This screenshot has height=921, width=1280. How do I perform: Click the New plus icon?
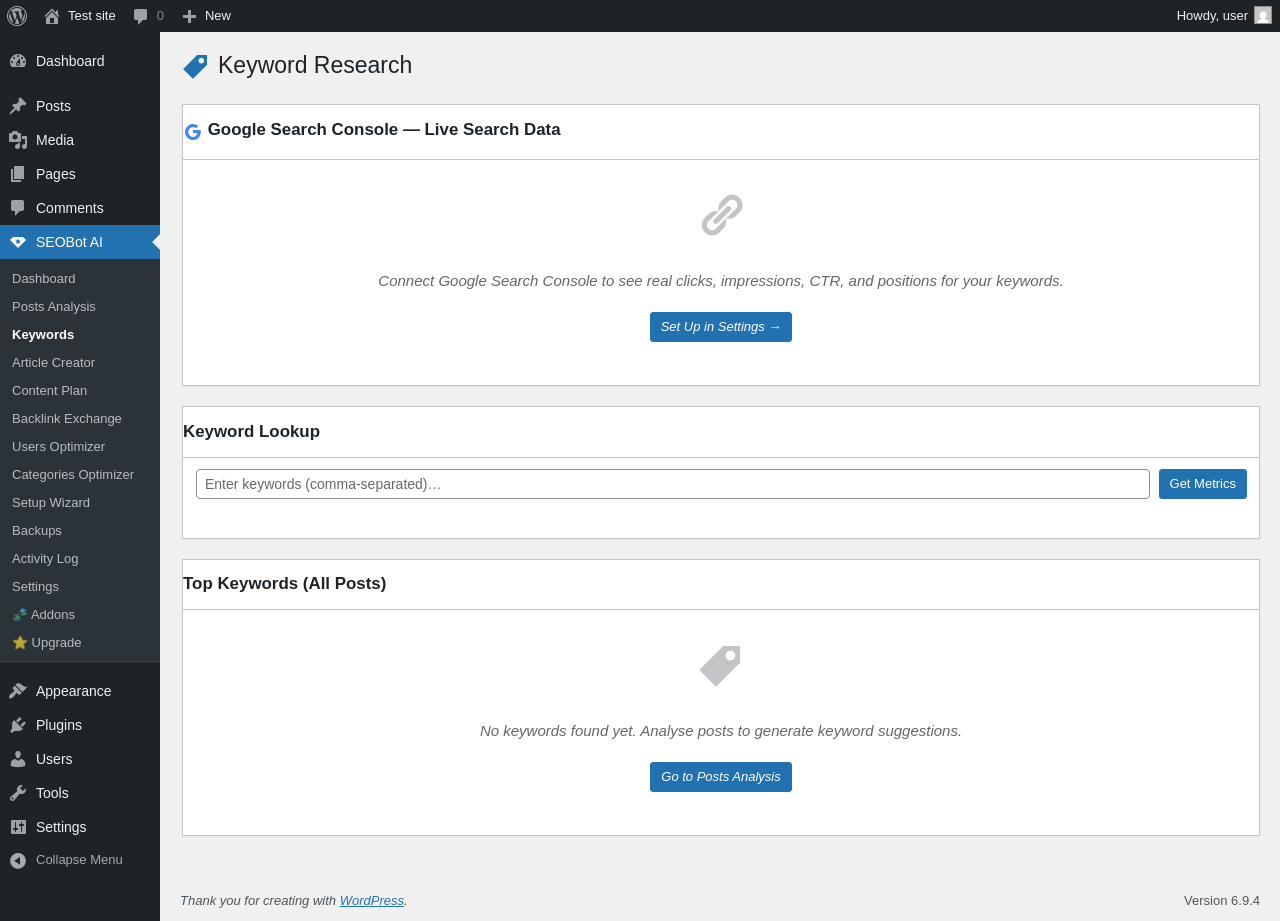click(189, 16)
